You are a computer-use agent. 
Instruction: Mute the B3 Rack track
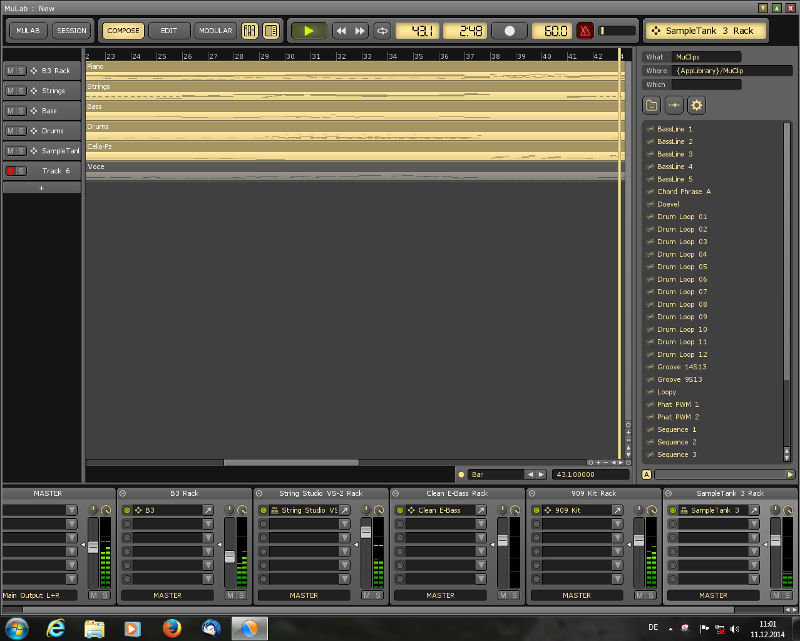(x=10, y=70)
